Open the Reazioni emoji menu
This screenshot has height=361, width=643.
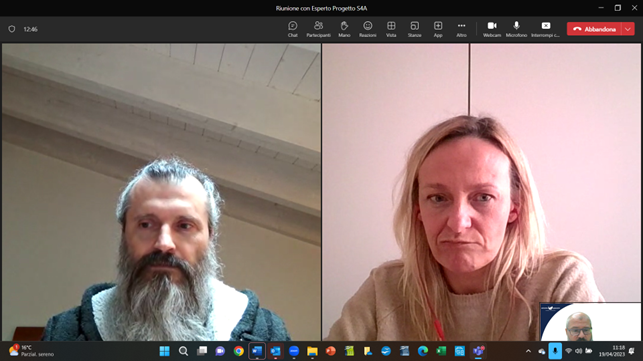(x=367, y=29)
